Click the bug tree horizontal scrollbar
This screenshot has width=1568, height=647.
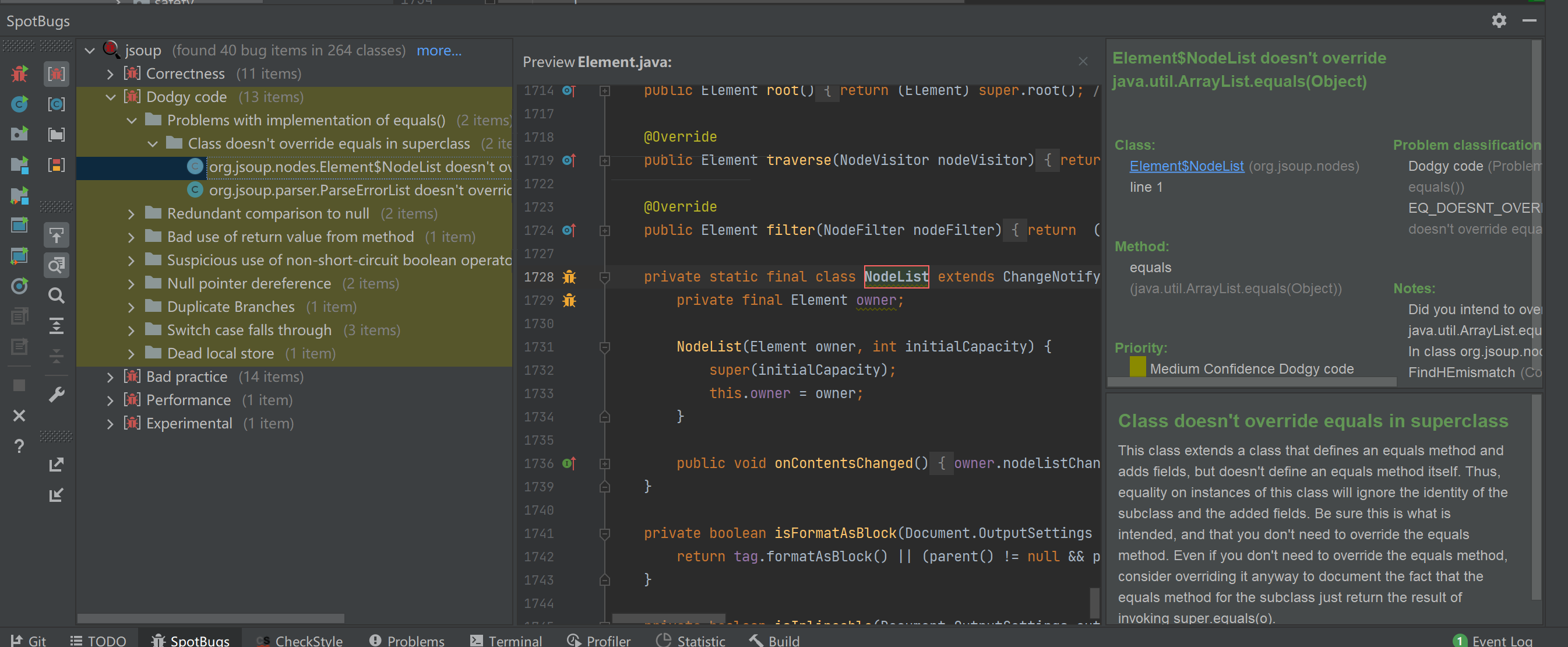[210, 618]
